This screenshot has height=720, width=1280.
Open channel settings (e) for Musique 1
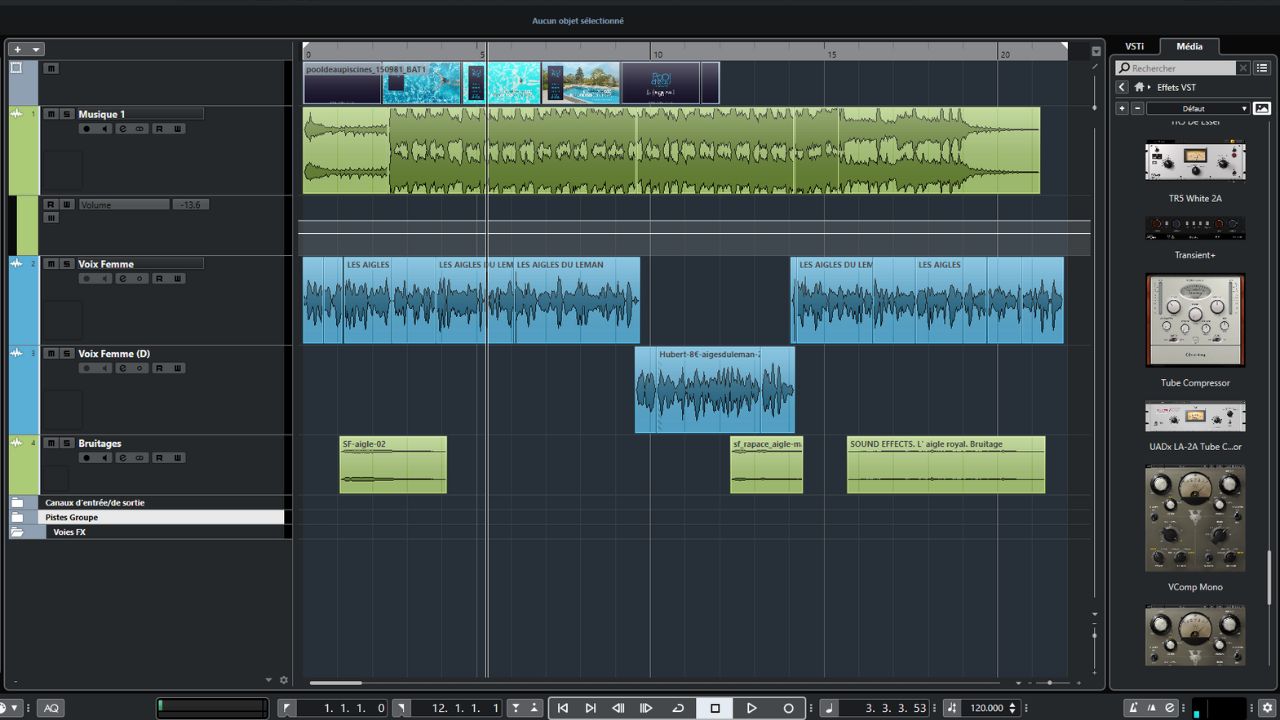click(123, 129)
